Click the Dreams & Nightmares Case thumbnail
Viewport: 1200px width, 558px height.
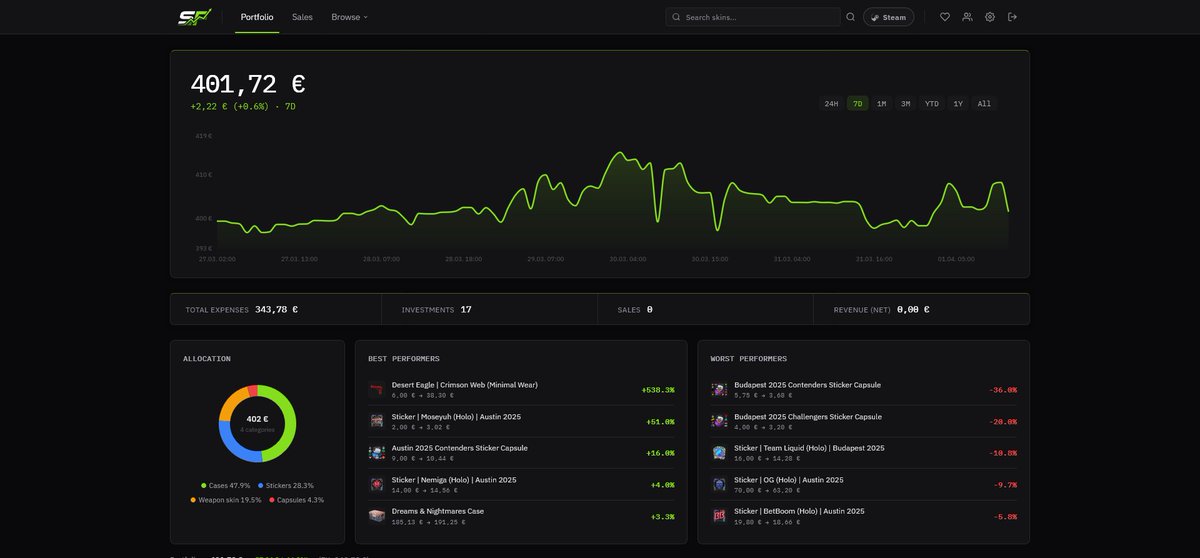click(377, 516)
